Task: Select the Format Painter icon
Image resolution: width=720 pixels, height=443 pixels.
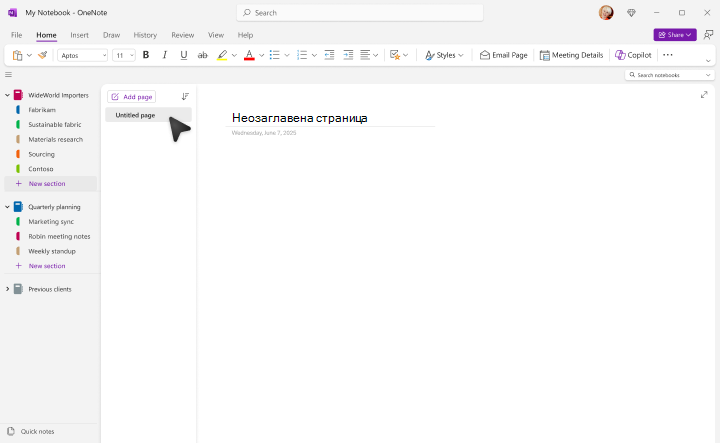Action: click(x=43, y=55)
